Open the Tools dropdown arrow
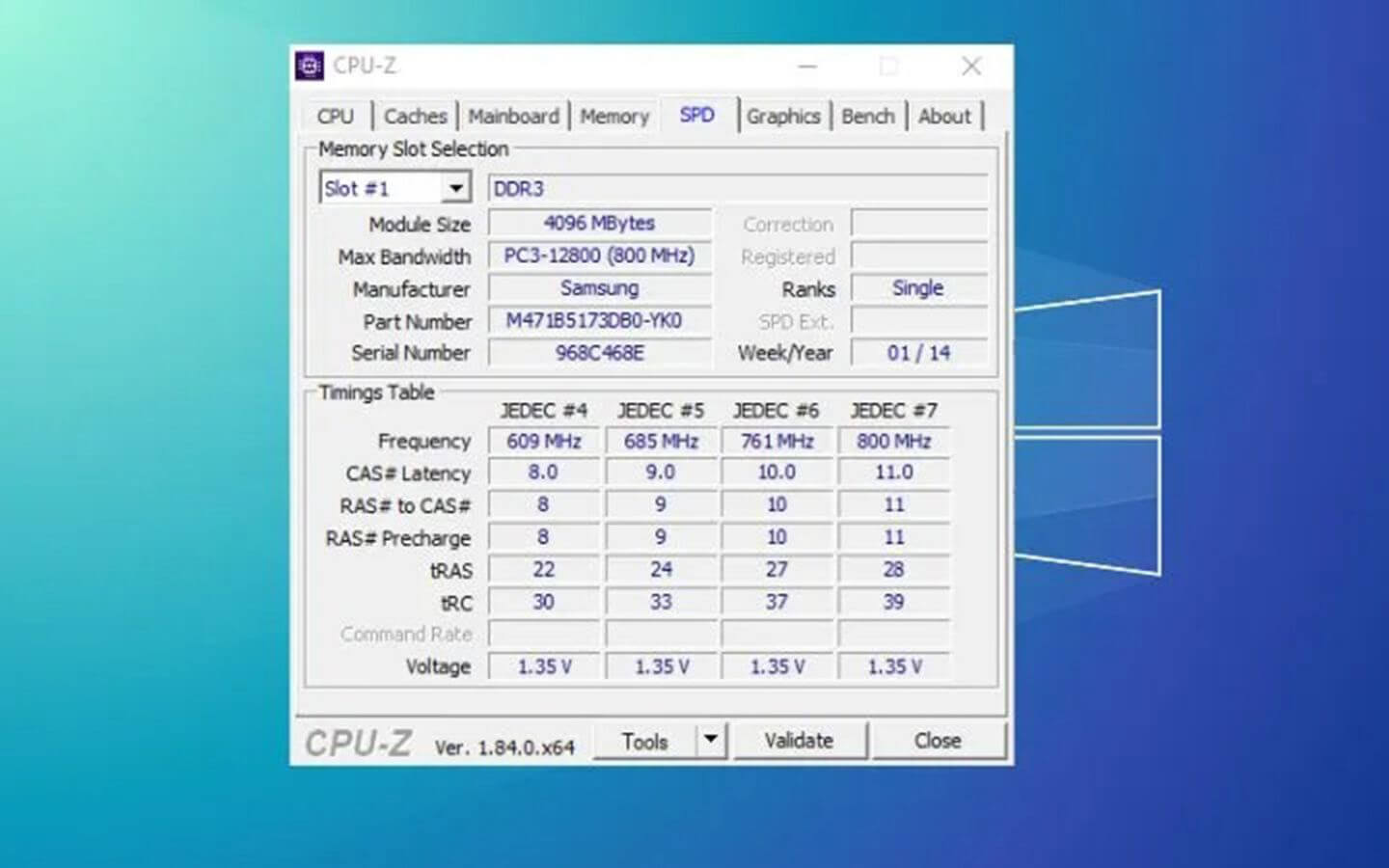The image size is (1389, 868). pyautogui.click(x=711, y=740)
